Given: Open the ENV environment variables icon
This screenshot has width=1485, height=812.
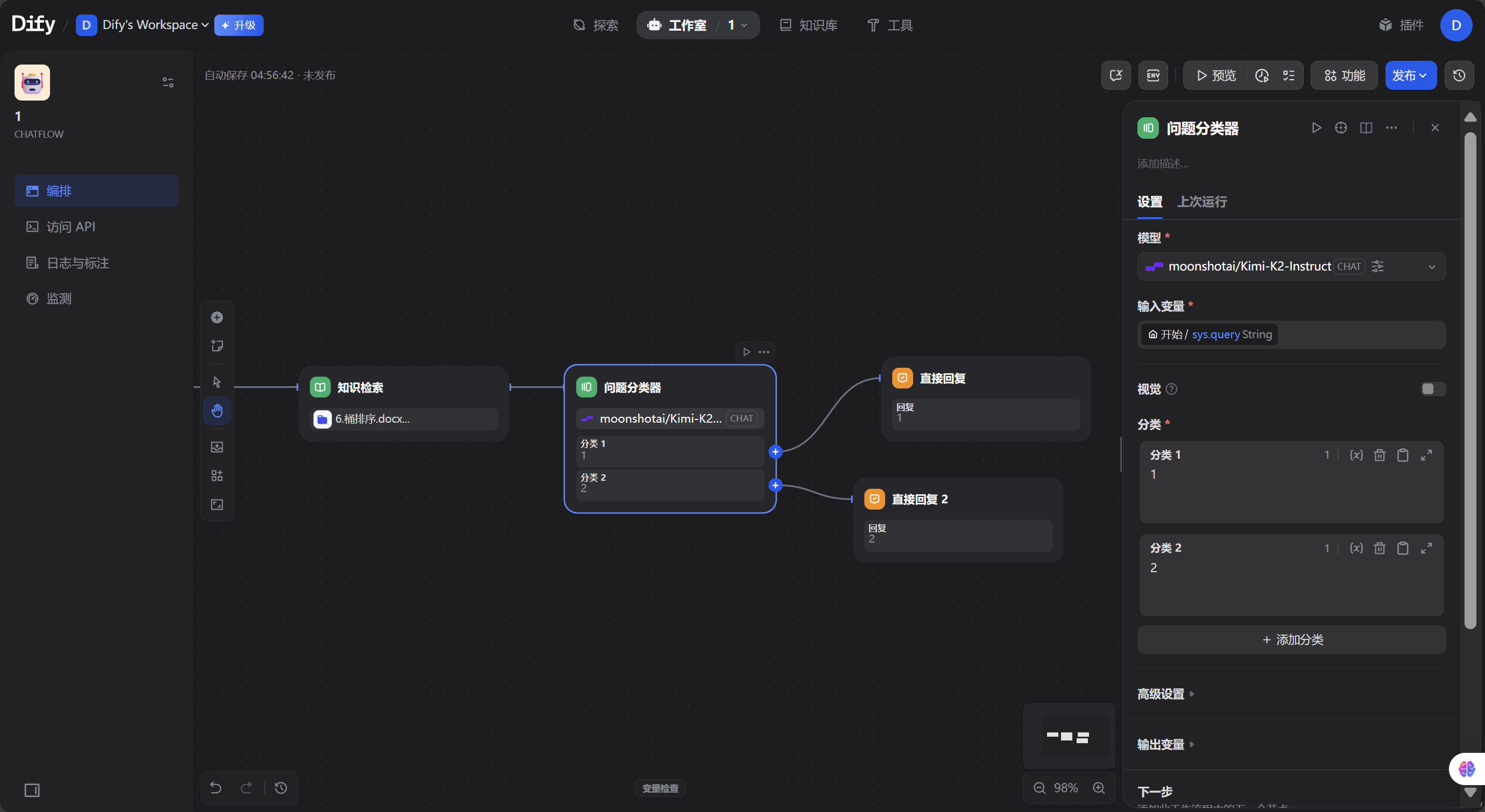Looking at the screenshot, I should pyautogui.click(x=1153, y=75).
